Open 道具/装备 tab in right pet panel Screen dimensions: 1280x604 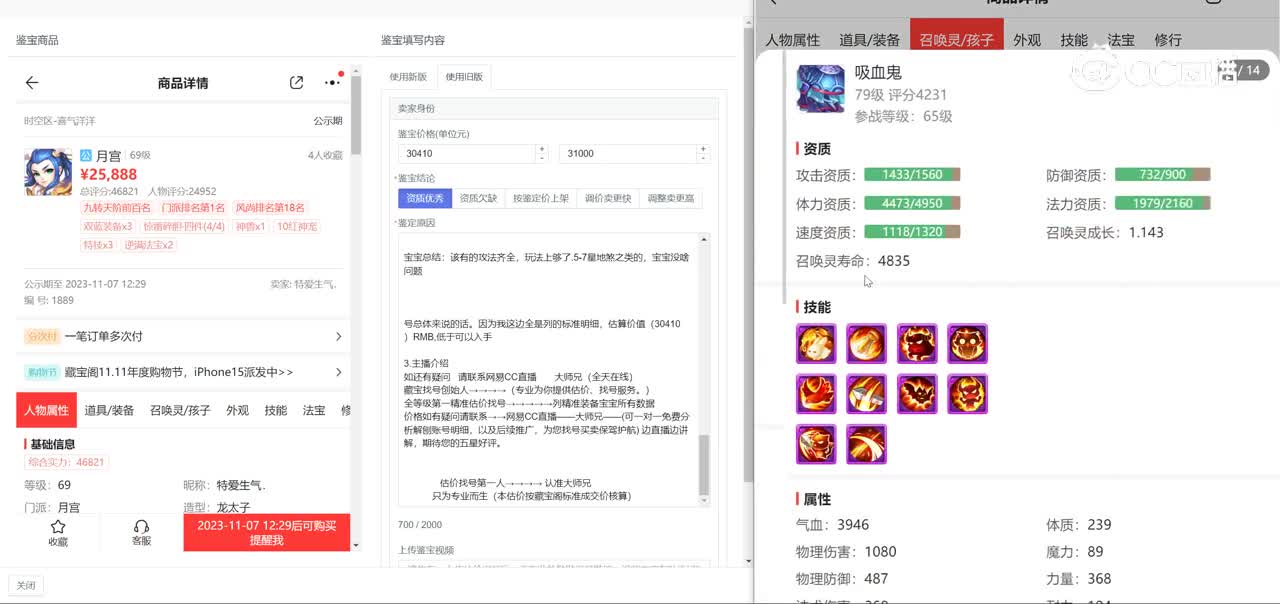pyautogui.click(x=869, y=40)
